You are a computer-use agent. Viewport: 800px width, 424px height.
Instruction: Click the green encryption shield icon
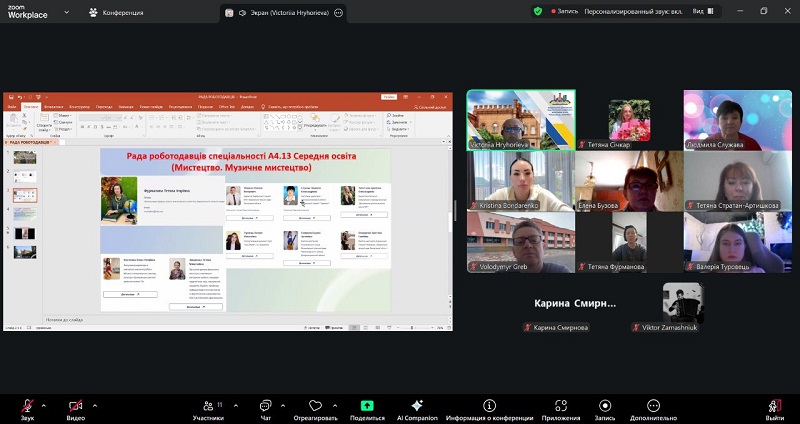tap(538, 11)
